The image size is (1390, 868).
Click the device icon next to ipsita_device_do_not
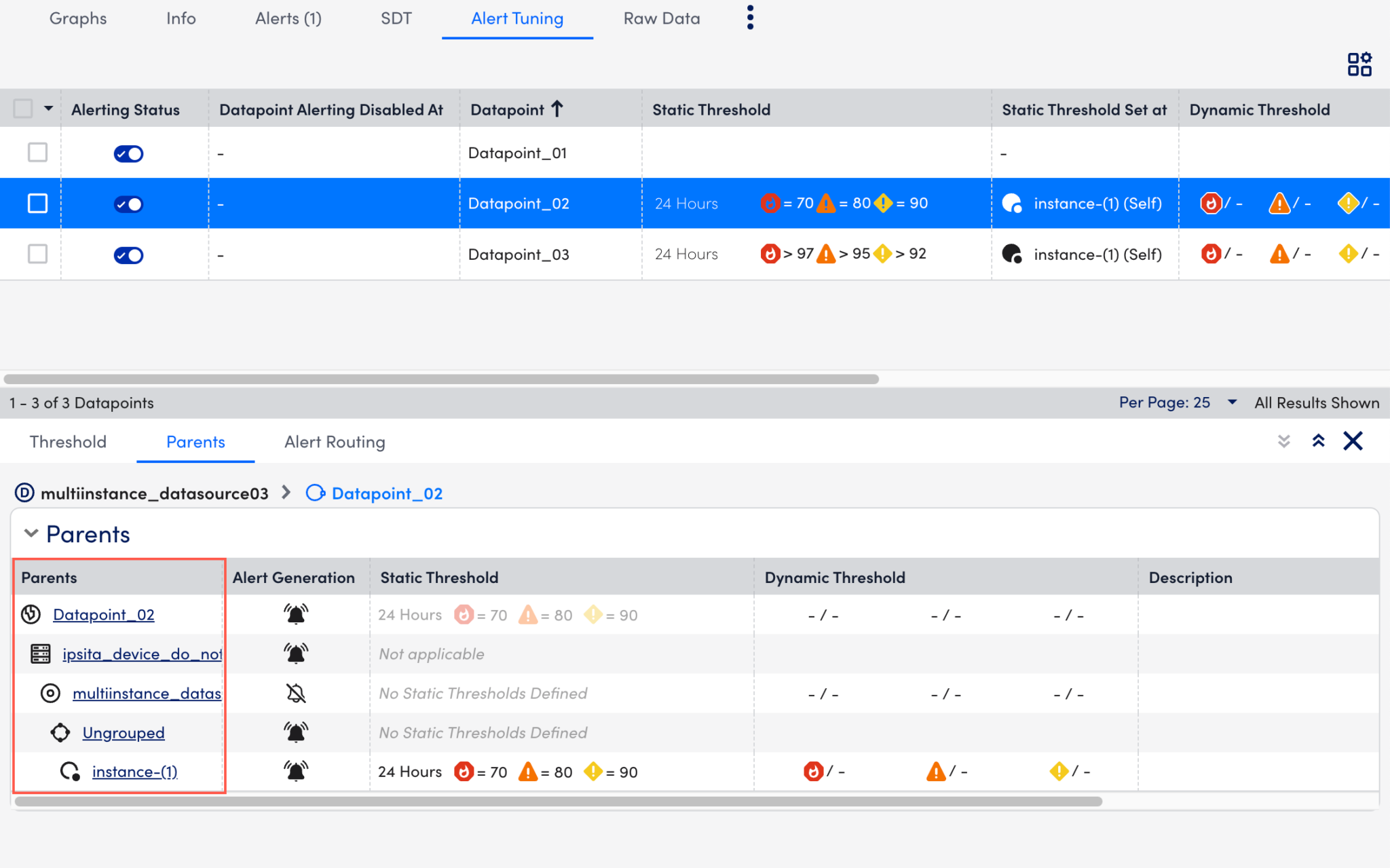point(41,653)
